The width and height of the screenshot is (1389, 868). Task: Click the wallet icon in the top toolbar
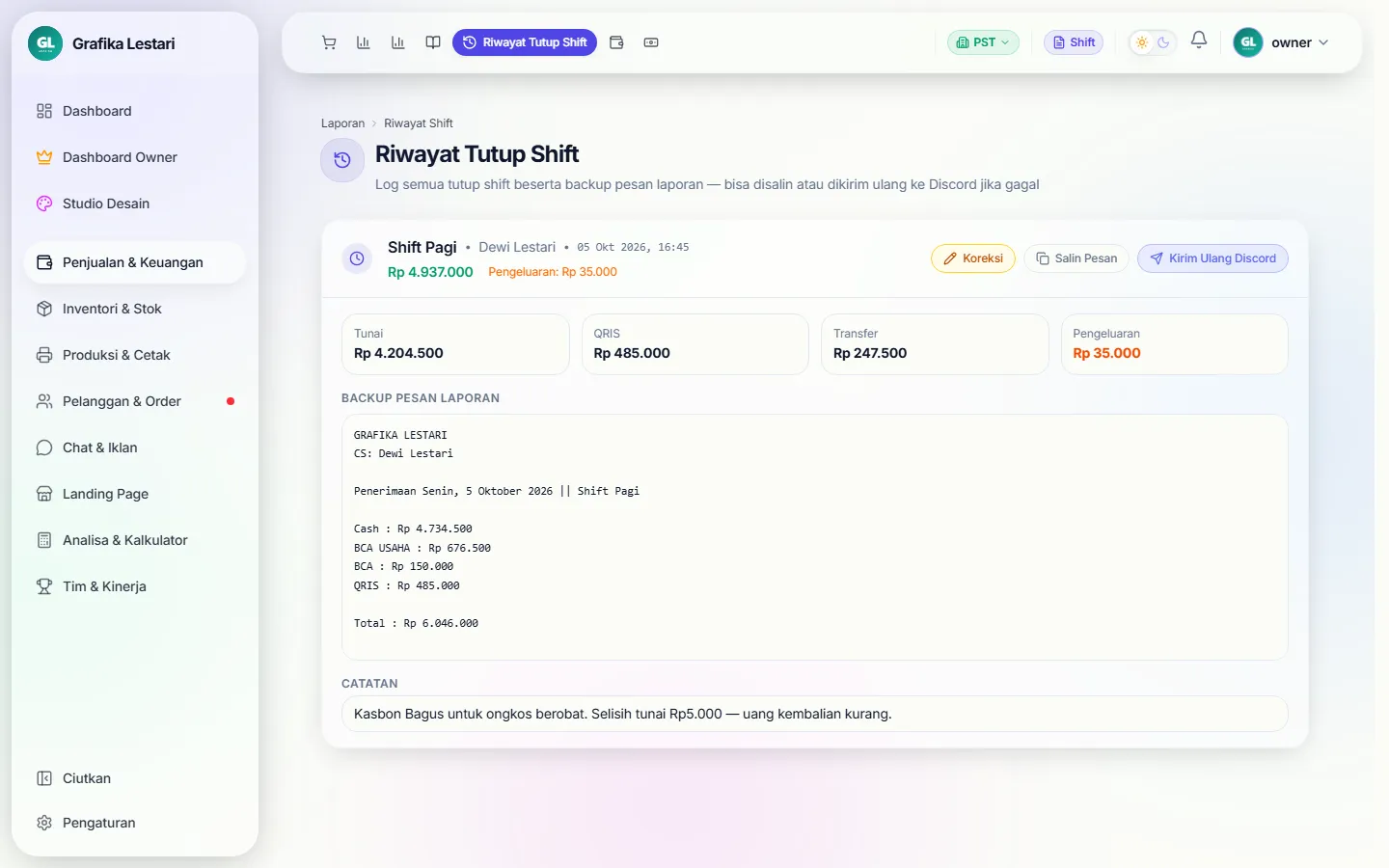616,42
